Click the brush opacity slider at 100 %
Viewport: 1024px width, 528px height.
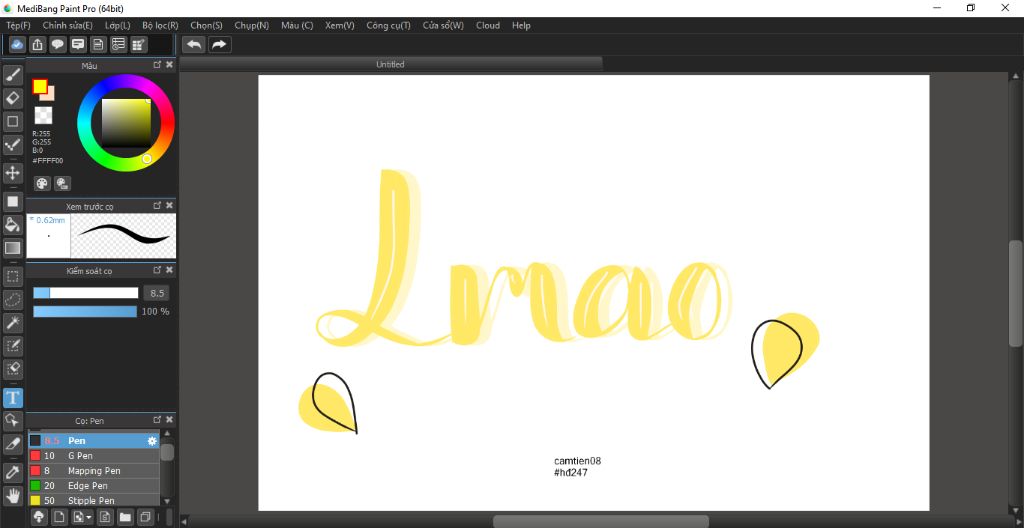click(x=85, y=311)
